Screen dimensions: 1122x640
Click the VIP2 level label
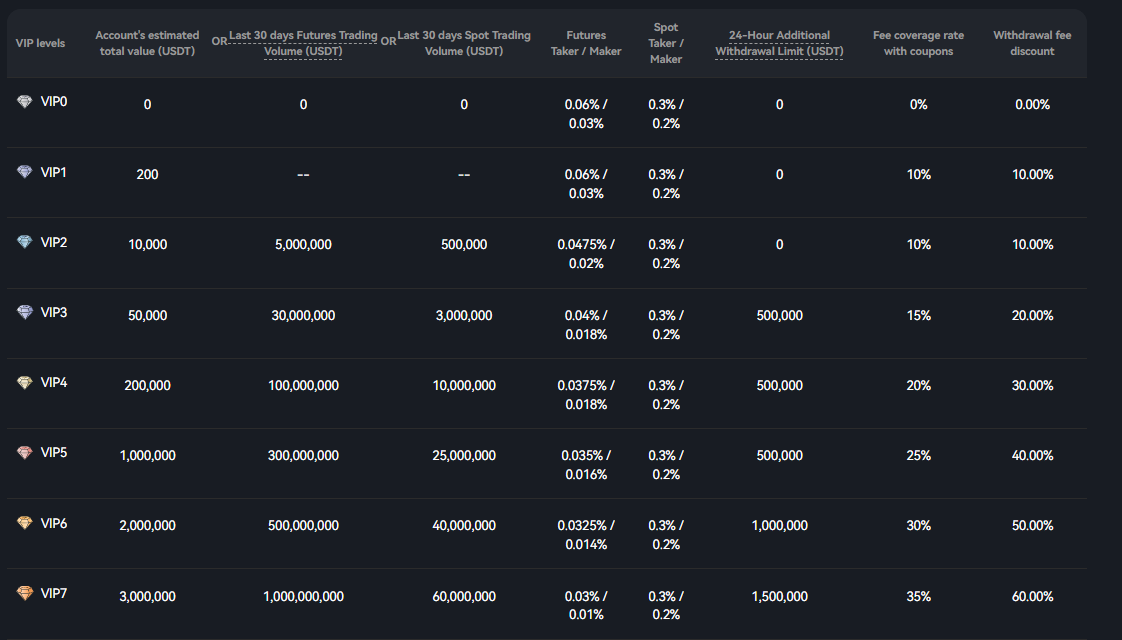(54, 242)
